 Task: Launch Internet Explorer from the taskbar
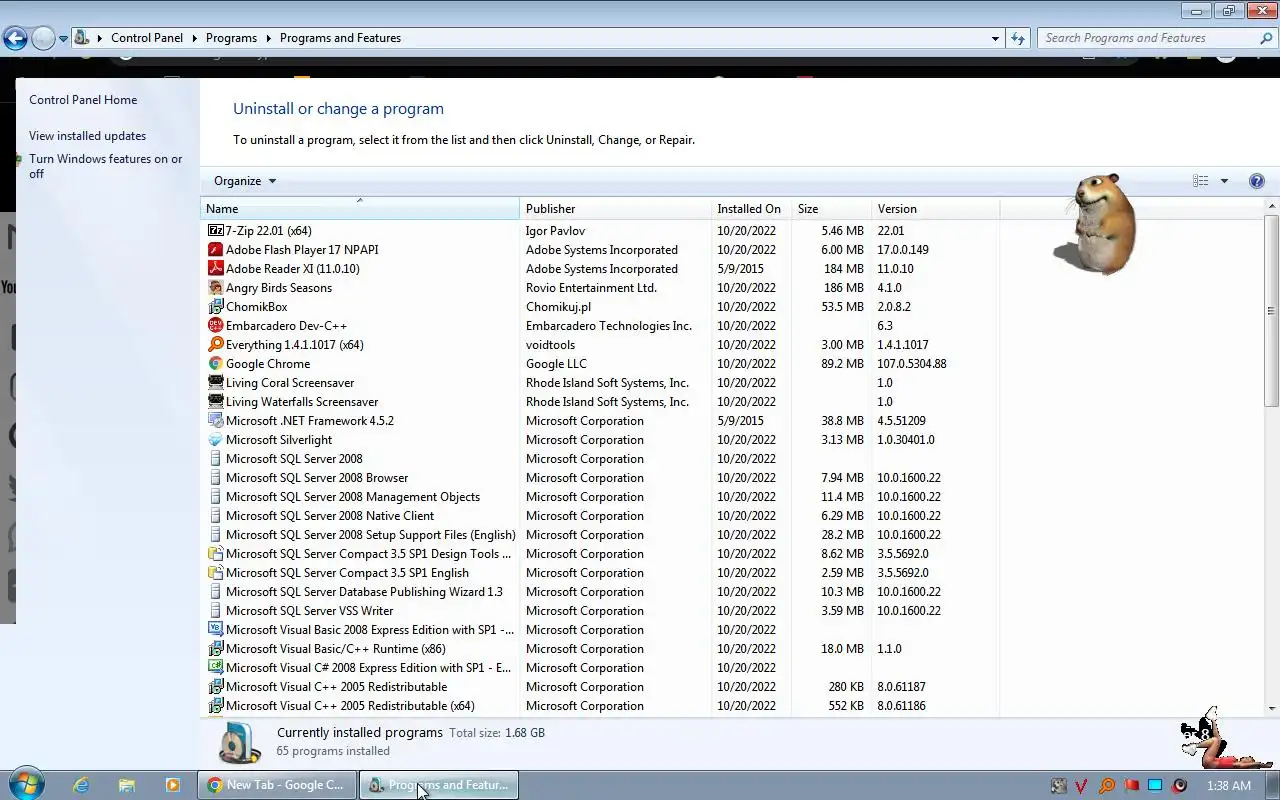(81, 785)
